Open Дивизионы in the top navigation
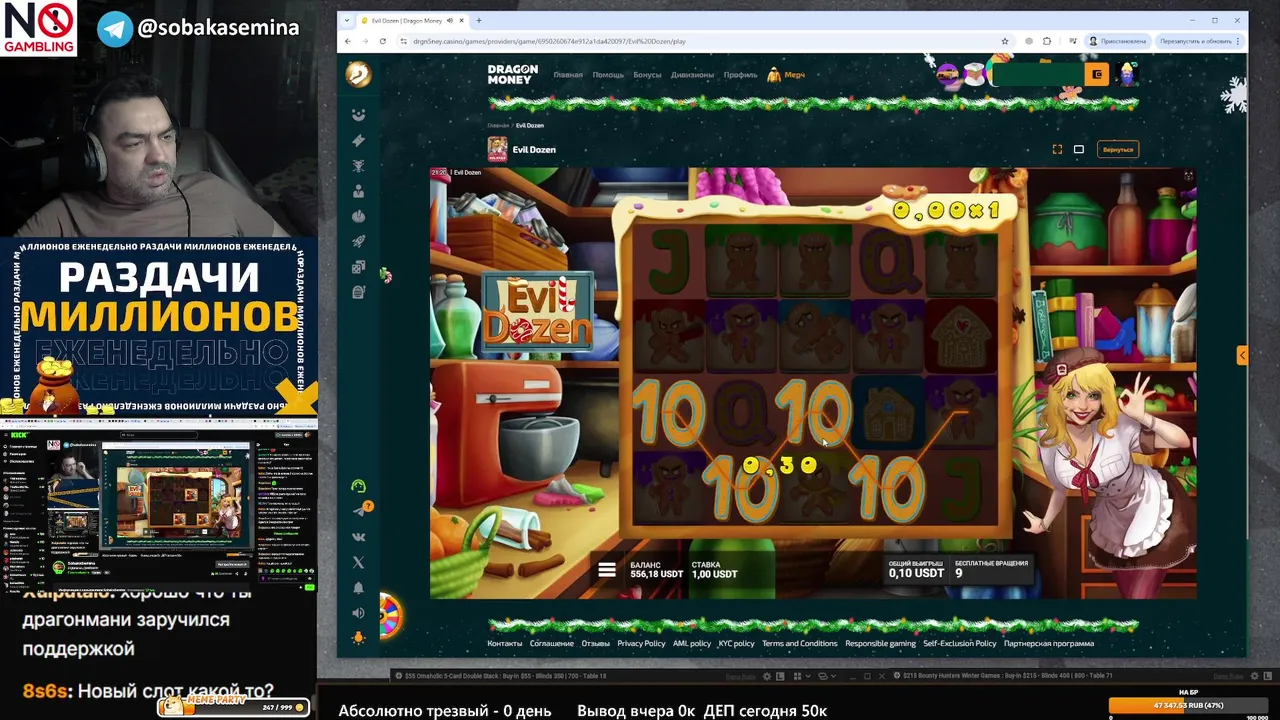 pos(692,75)
